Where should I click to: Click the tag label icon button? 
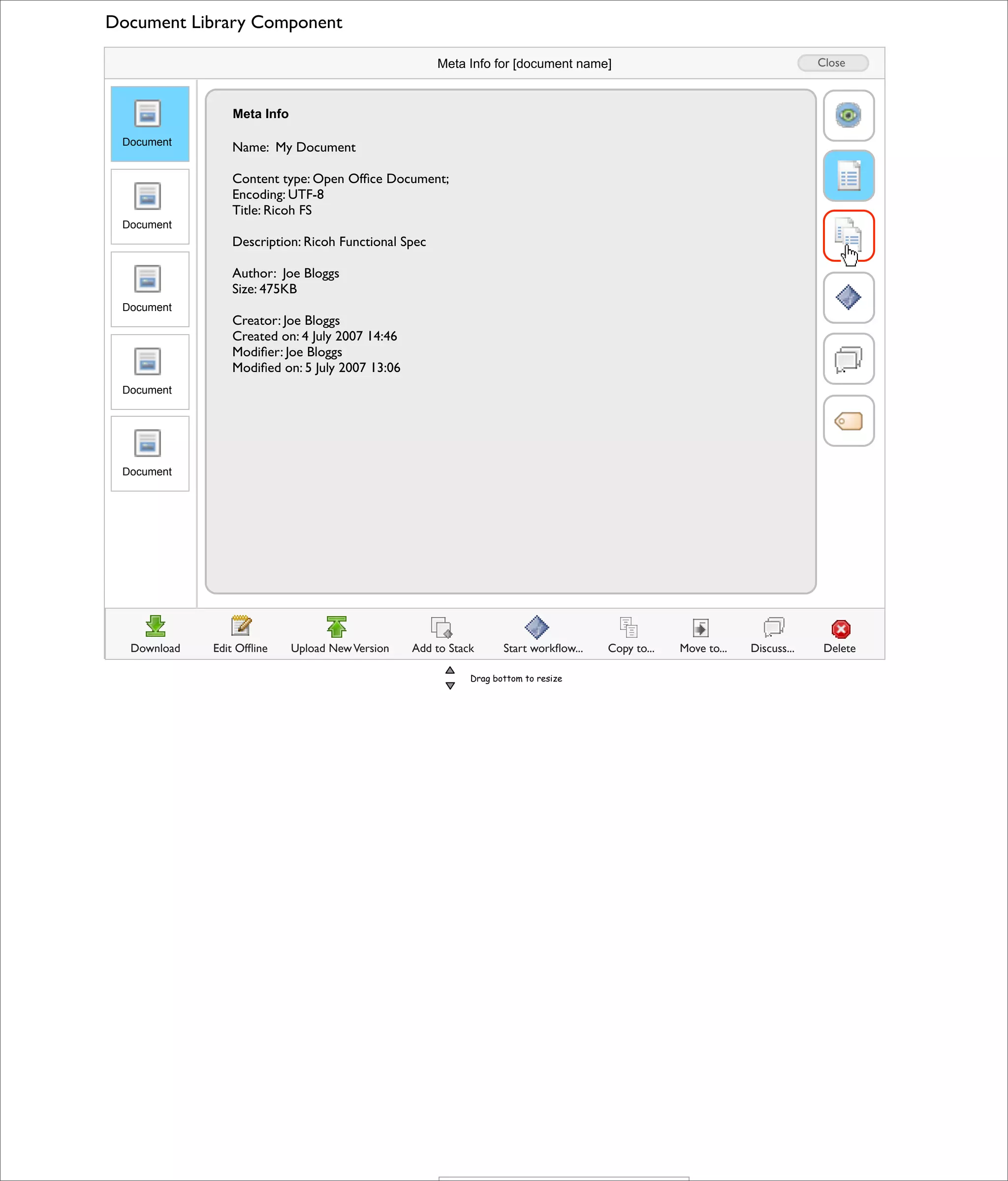point(849,421)
